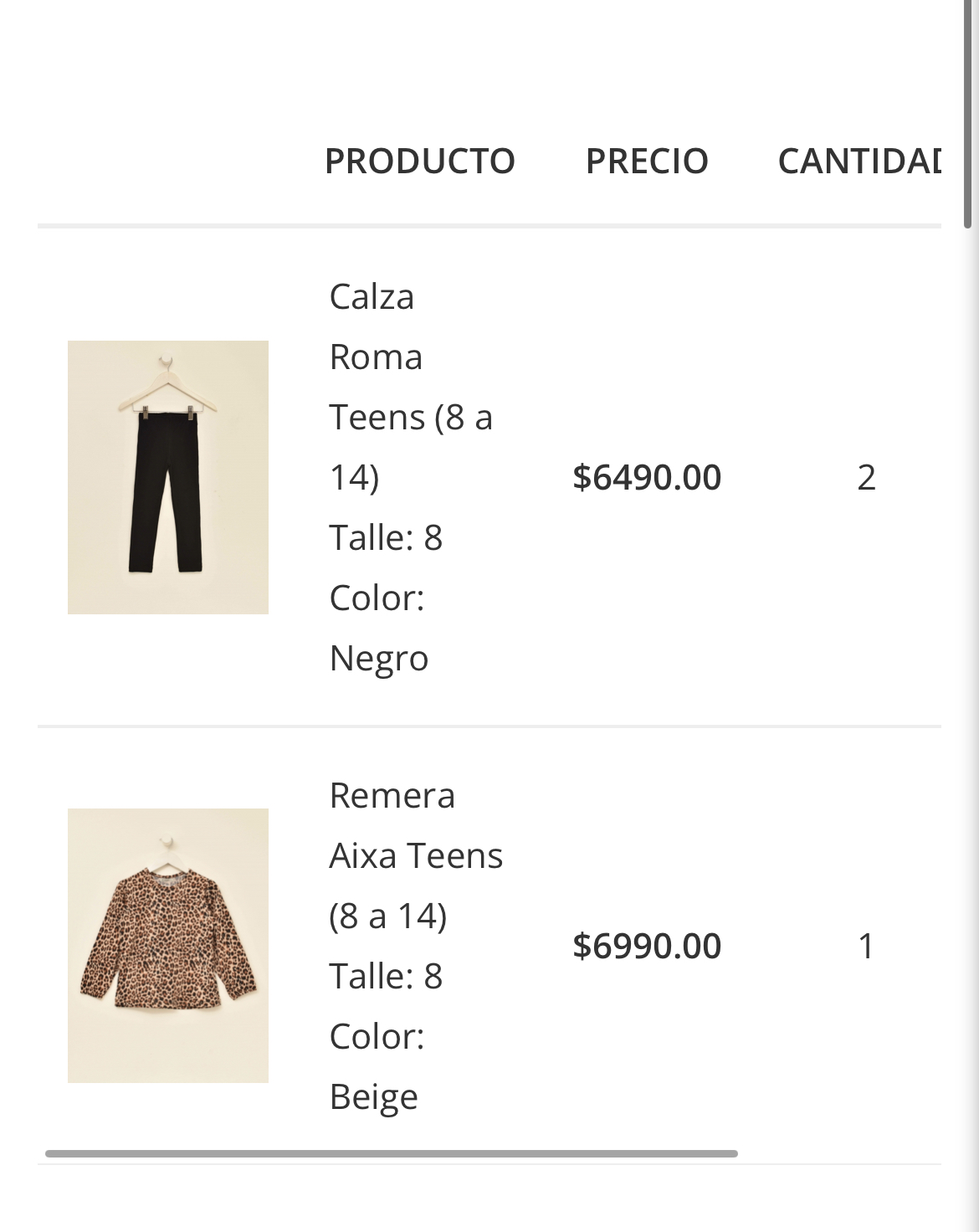This screenshot has width=979, height=1232.
Task: Click the $6990.00 price of the shirt
Action: point(647,946)
